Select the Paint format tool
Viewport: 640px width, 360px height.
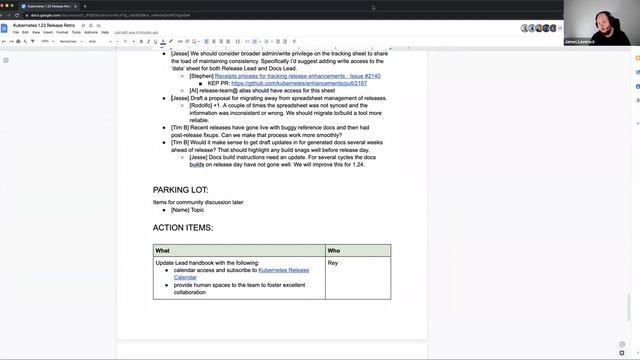(33, 42)
